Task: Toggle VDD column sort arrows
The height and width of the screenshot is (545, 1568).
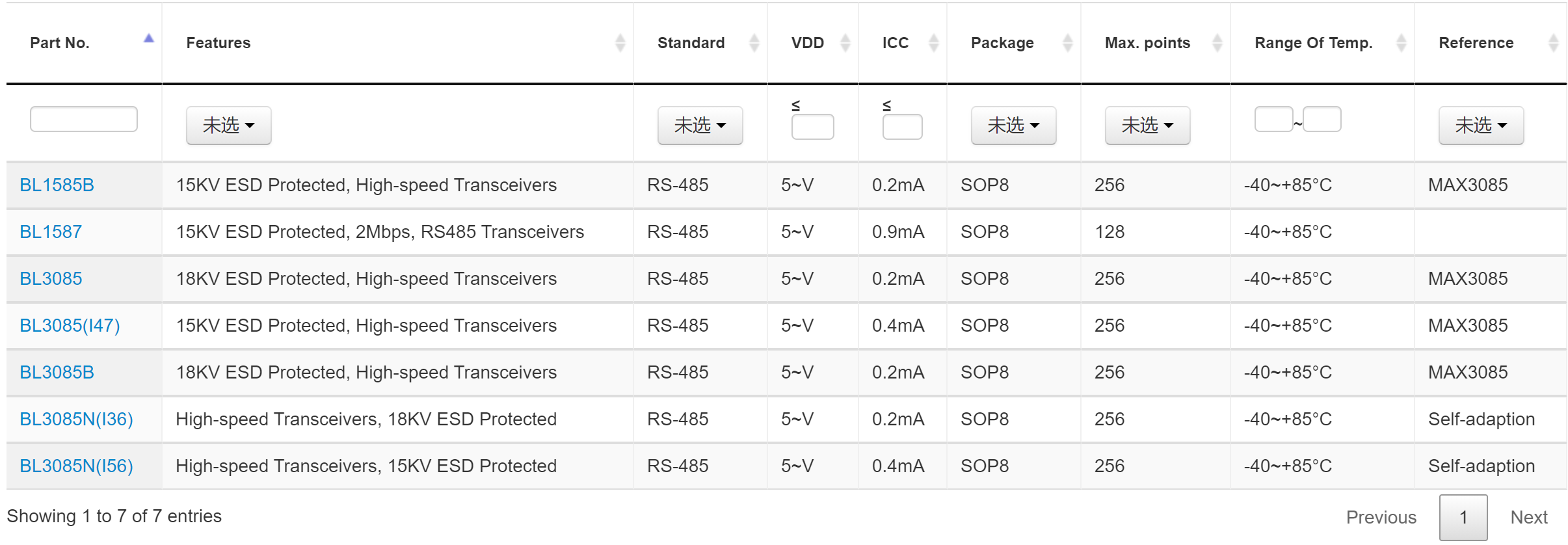Action: coord(845,43)
